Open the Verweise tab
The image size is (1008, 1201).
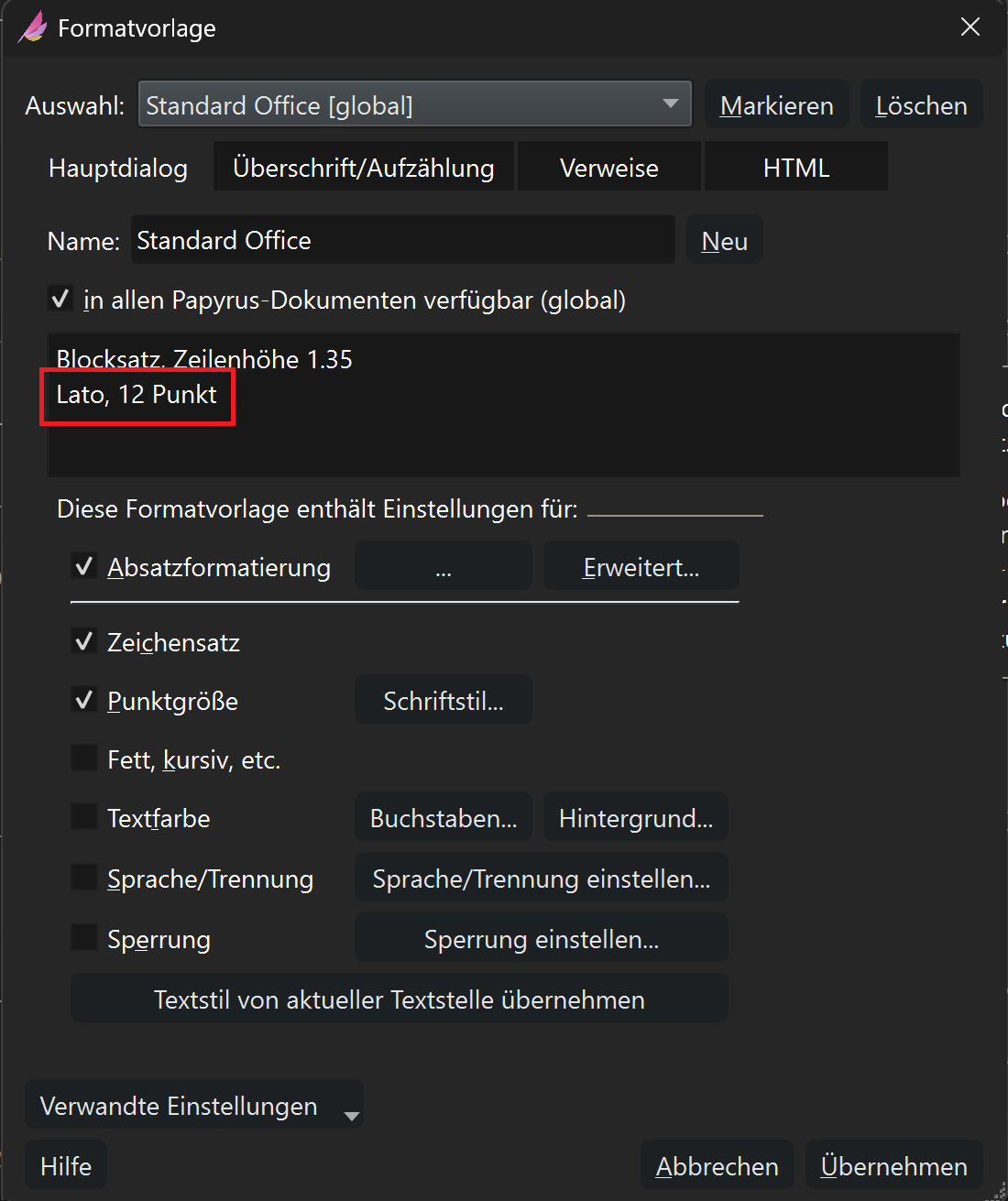(608, 168)
